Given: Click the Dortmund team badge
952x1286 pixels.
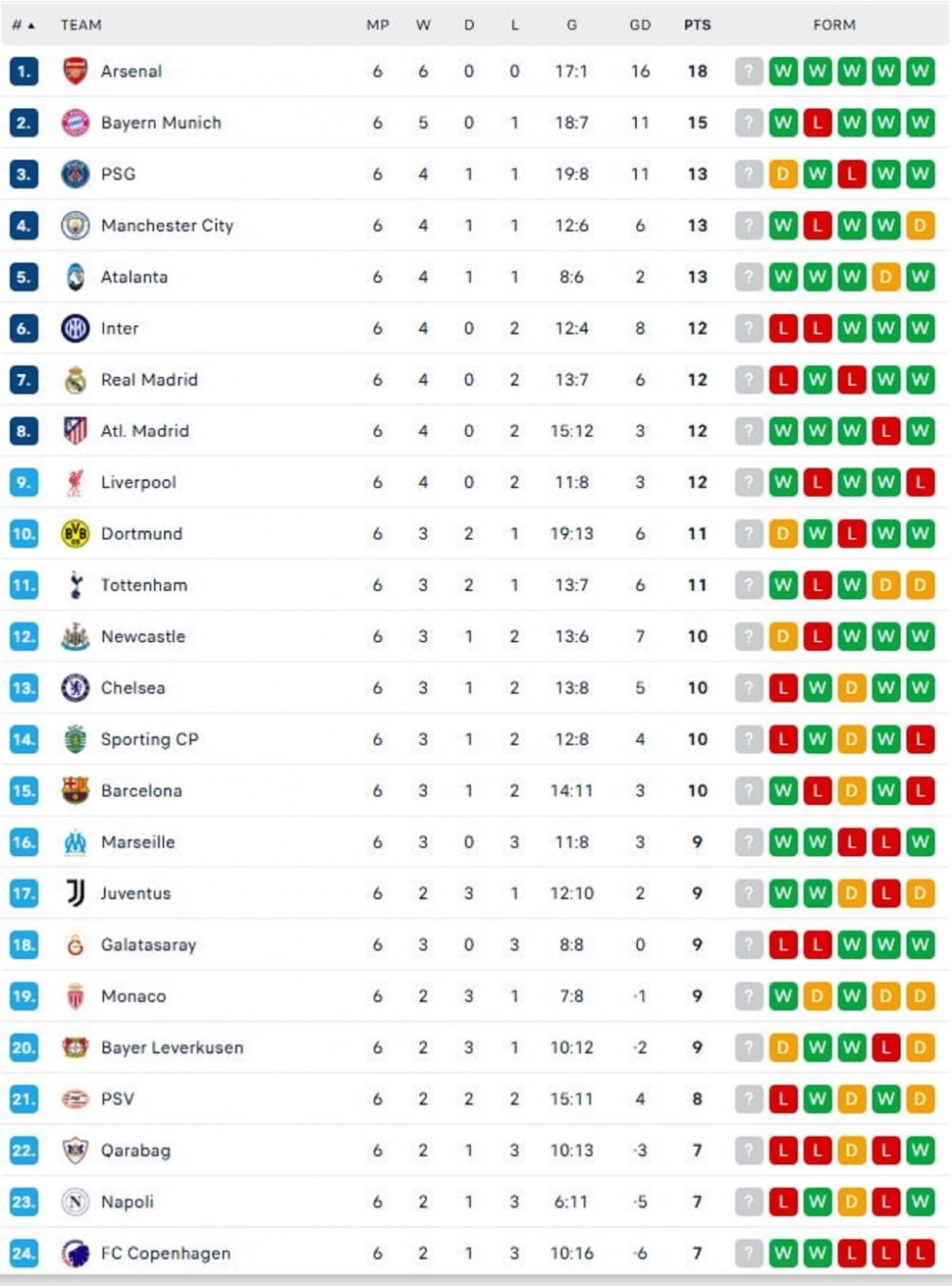Looking at the screenshot, I should coord(75,533).
